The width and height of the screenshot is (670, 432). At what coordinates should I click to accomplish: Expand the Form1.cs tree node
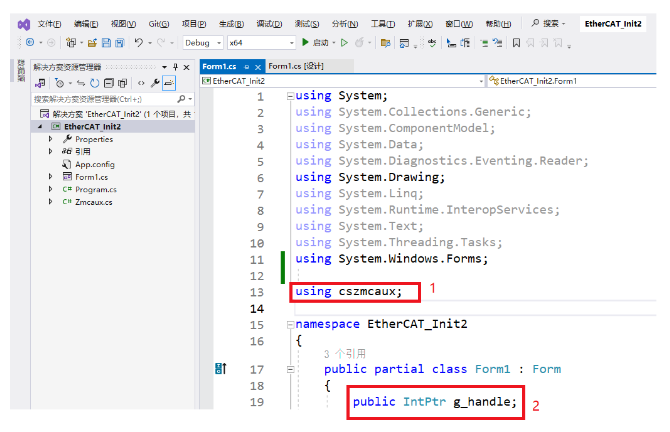(x=50, y=176)
